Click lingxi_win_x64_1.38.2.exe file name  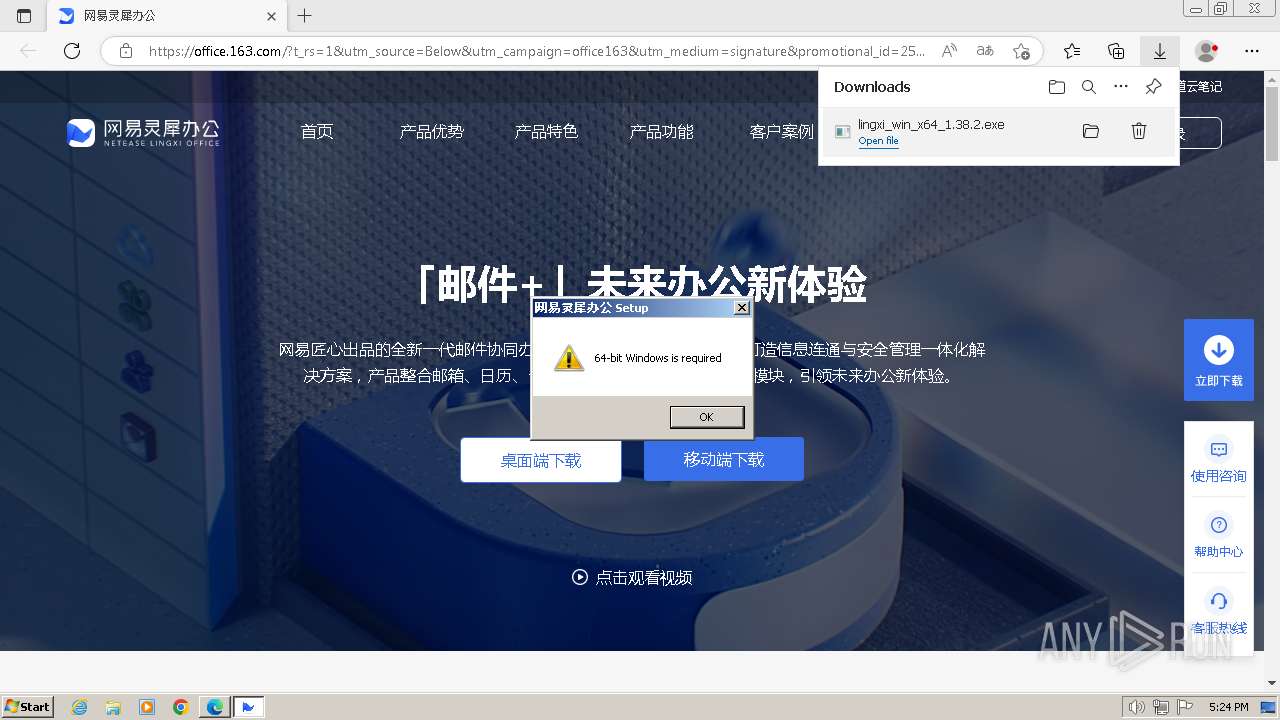[931, 125]
